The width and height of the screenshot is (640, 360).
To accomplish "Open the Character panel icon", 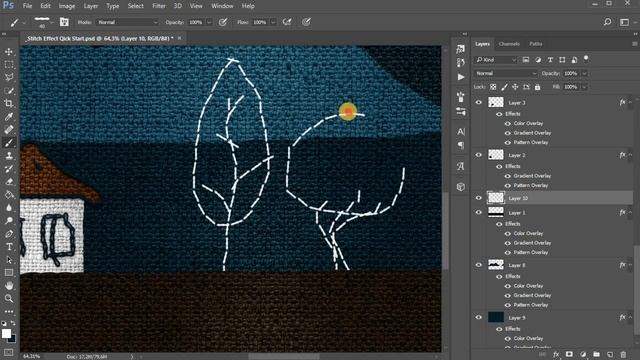I will point(461,132).
